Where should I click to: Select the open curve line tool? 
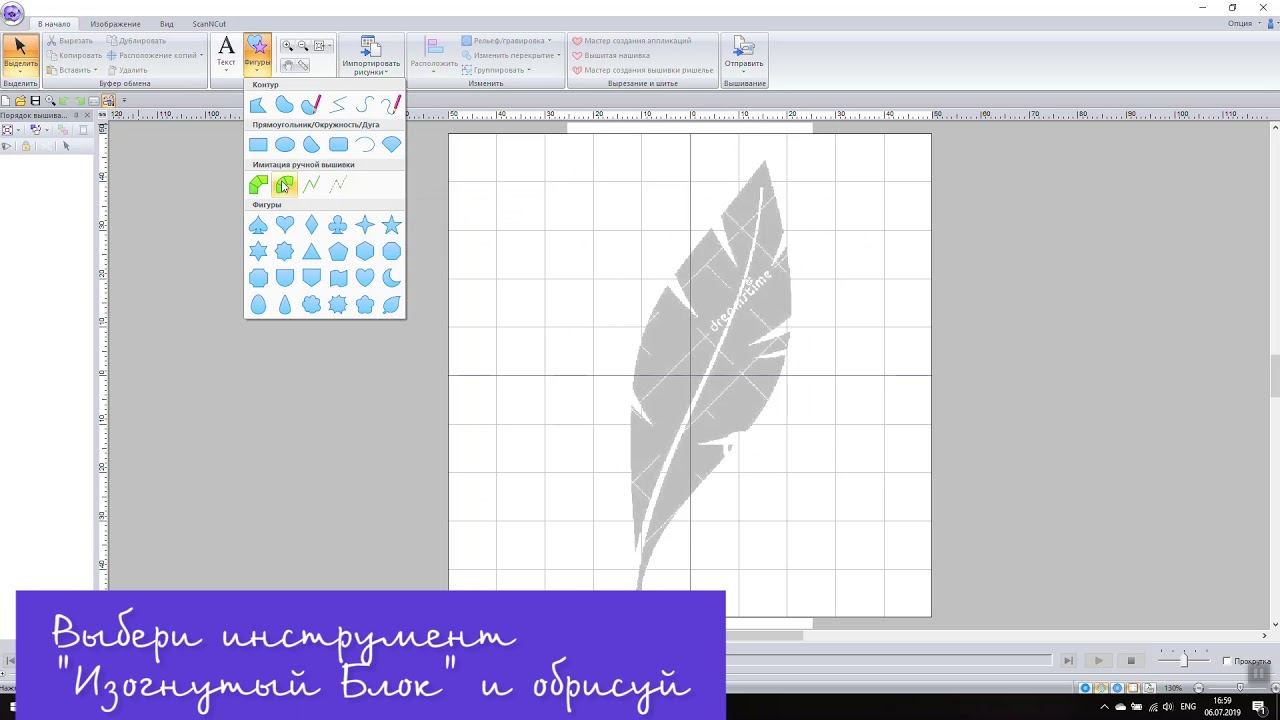click(365, 104)
